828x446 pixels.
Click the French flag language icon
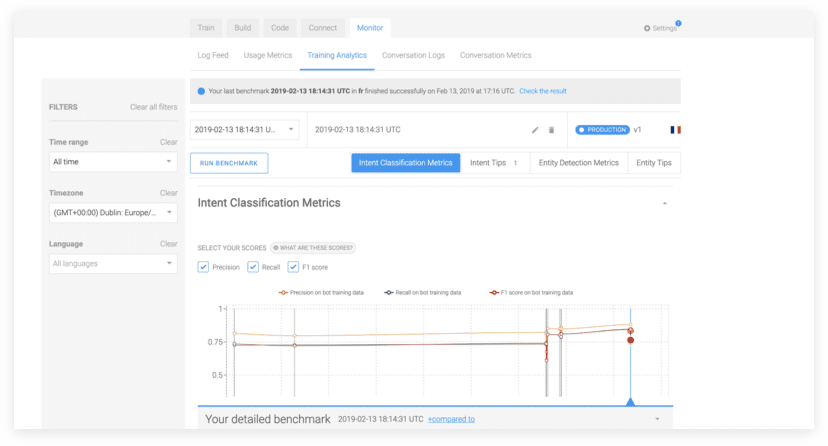tap(676, 130)
